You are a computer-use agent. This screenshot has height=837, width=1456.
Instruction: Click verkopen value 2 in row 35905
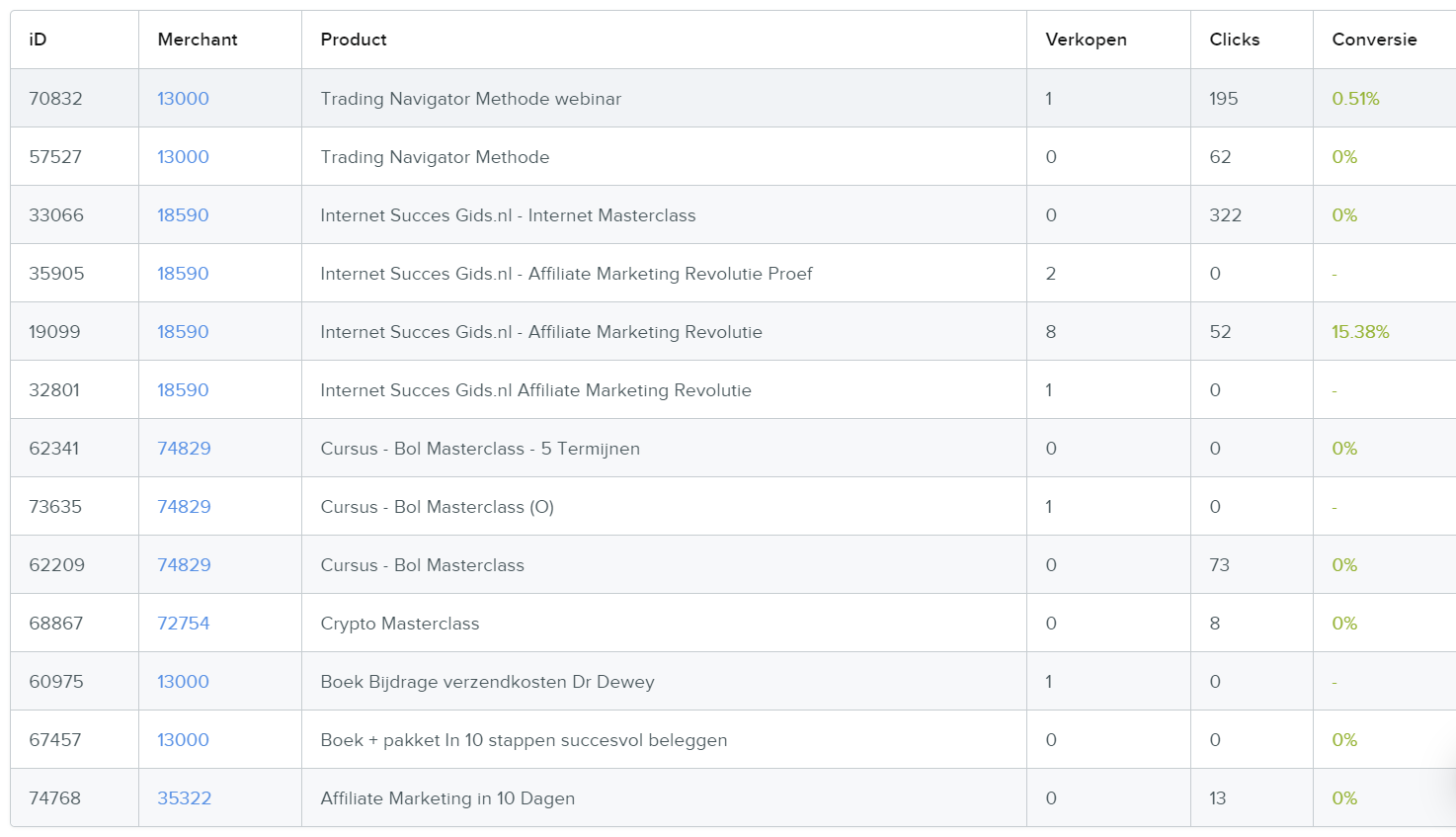pos(1051,274)
